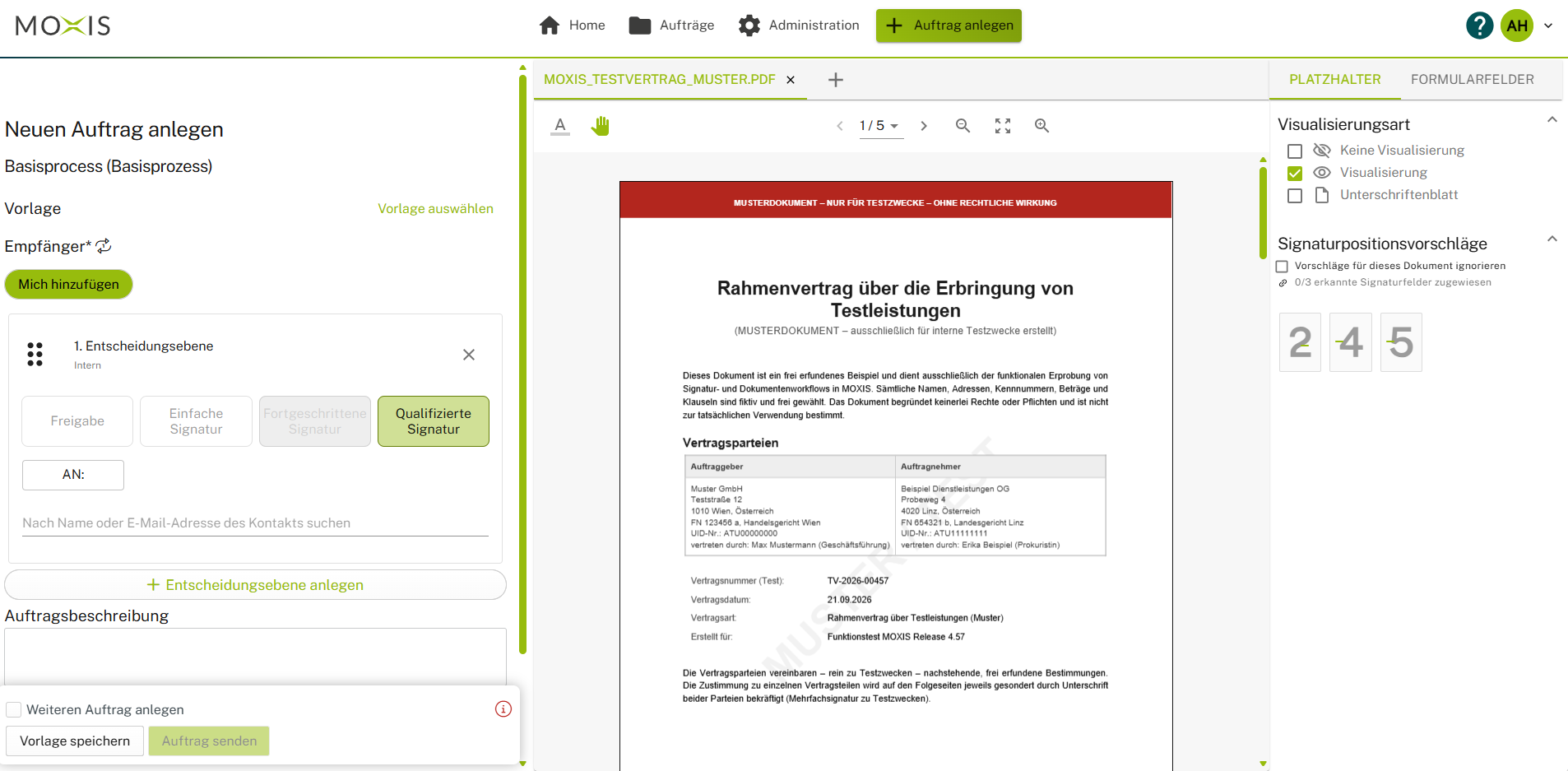Grab the drag handle of 1. Entscheidungsebene
The height and width of the screenshot is (771, 1568).
35,355
